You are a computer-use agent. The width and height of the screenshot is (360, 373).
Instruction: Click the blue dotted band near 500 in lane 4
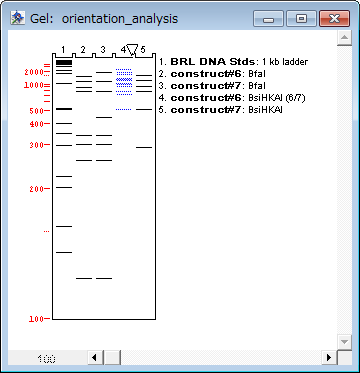pos(124,109)
